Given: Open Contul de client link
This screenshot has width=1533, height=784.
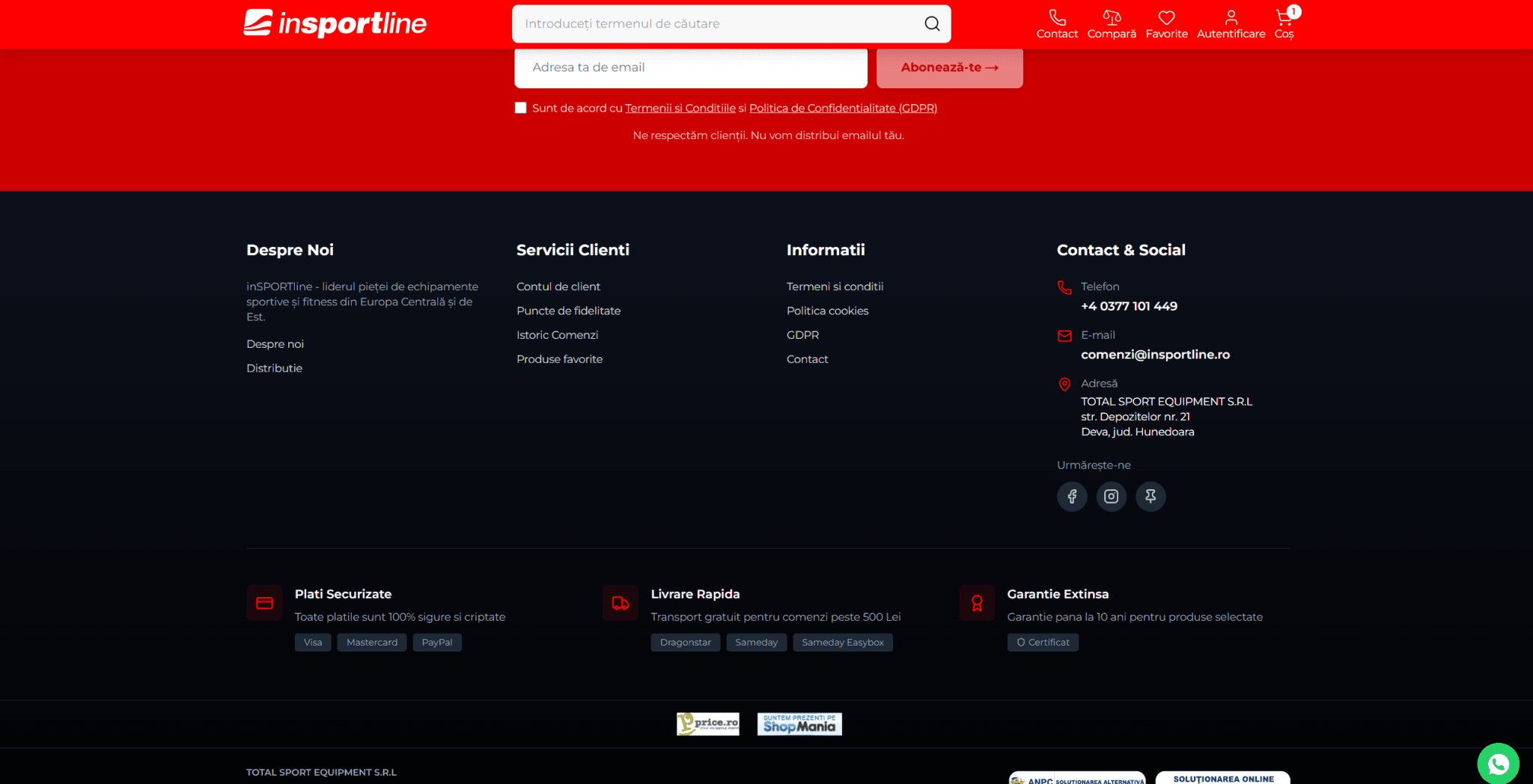Looking at the screenshot, I should pyautogui.click(x=558, y=287).
